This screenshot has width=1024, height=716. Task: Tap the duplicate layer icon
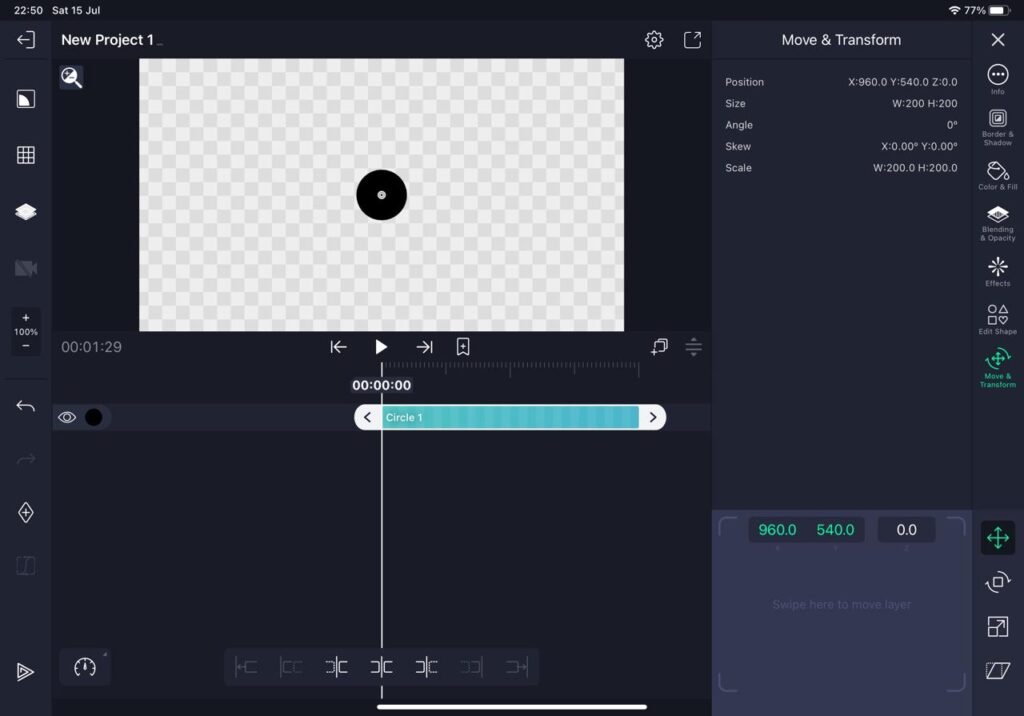[659, 347]
